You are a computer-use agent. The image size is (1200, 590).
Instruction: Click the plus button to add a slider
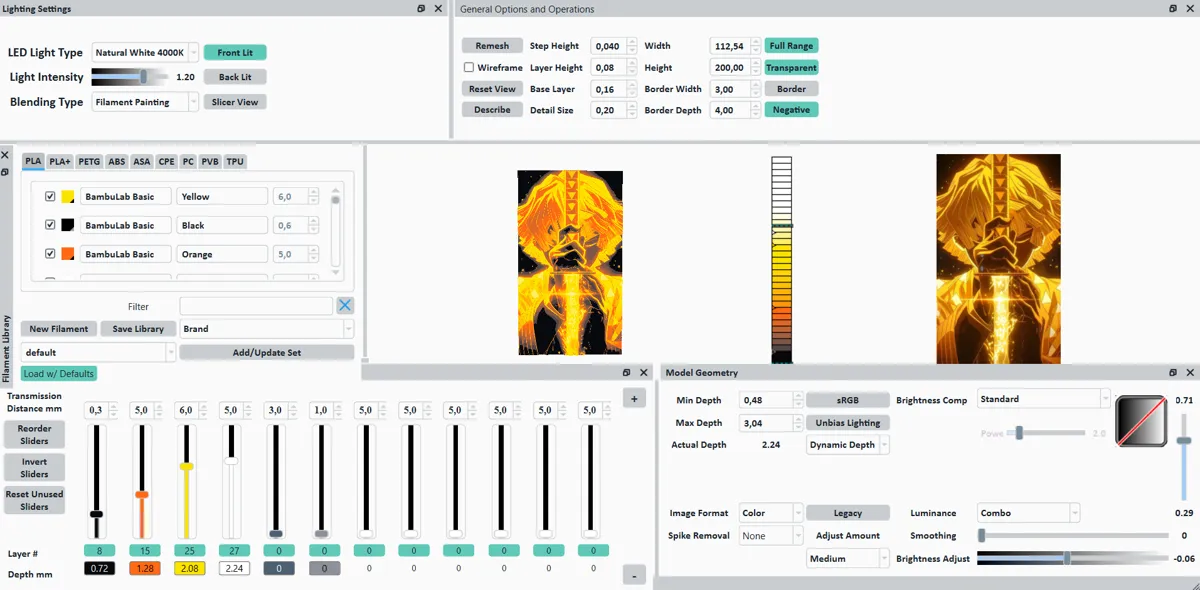point(634,398)
